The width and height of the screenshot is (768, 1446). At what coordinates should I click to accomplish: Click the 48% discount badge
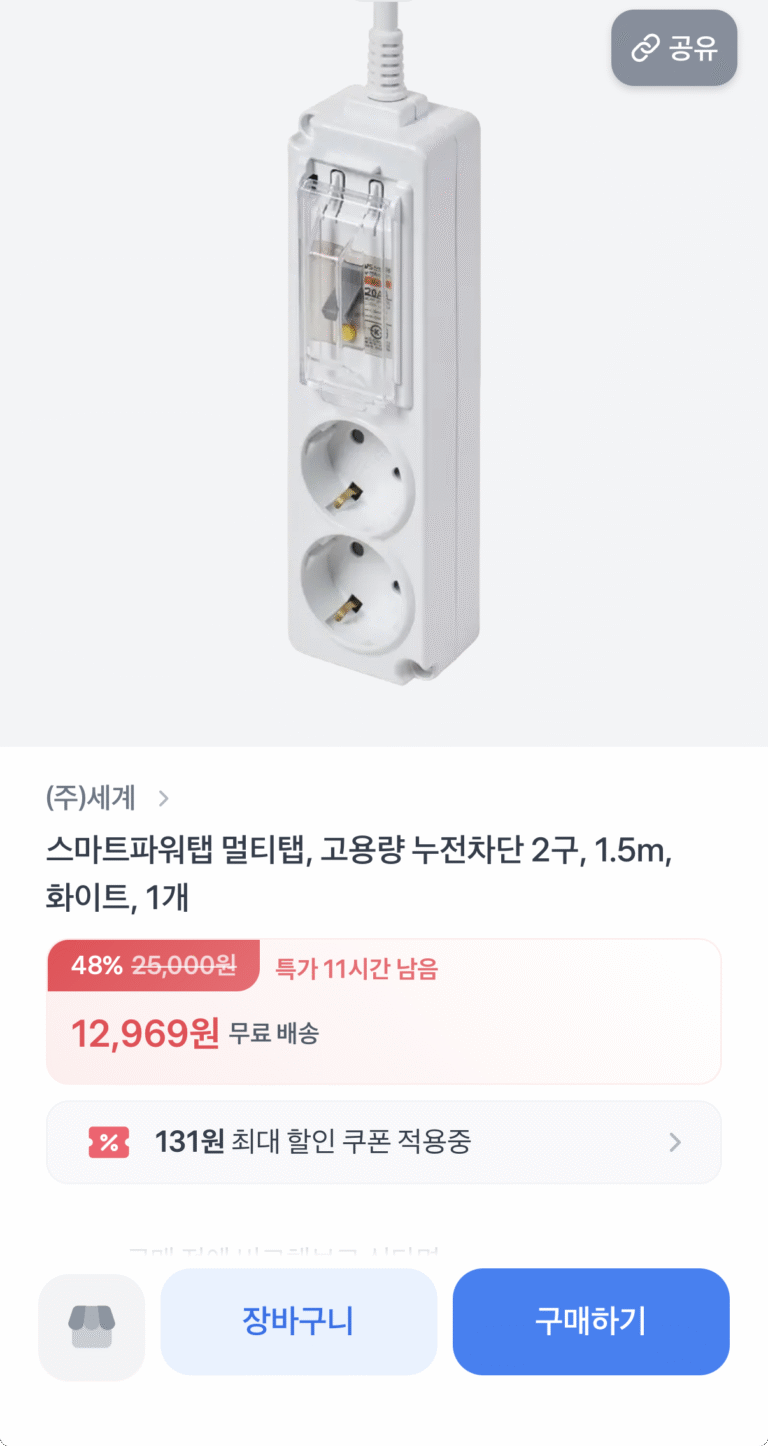pyautogui.click(x=97, y=966)
